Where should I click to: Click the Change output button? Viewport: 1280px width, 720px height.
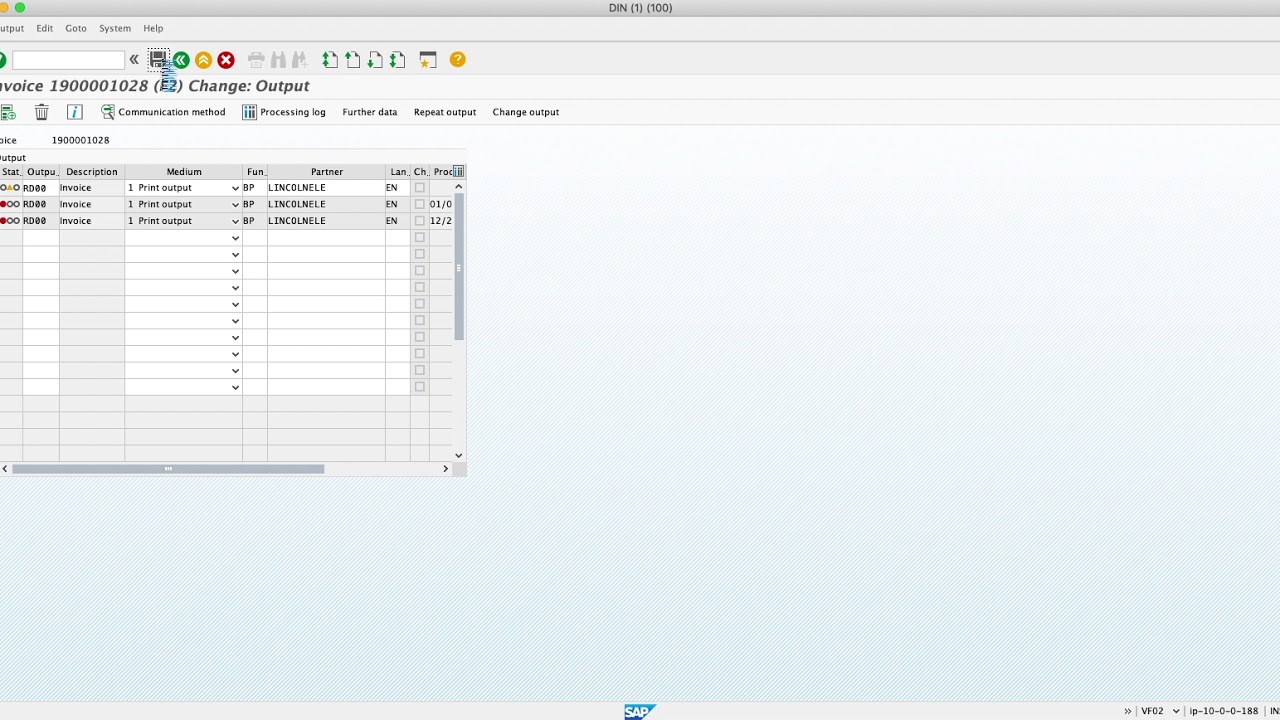point(526,112)
